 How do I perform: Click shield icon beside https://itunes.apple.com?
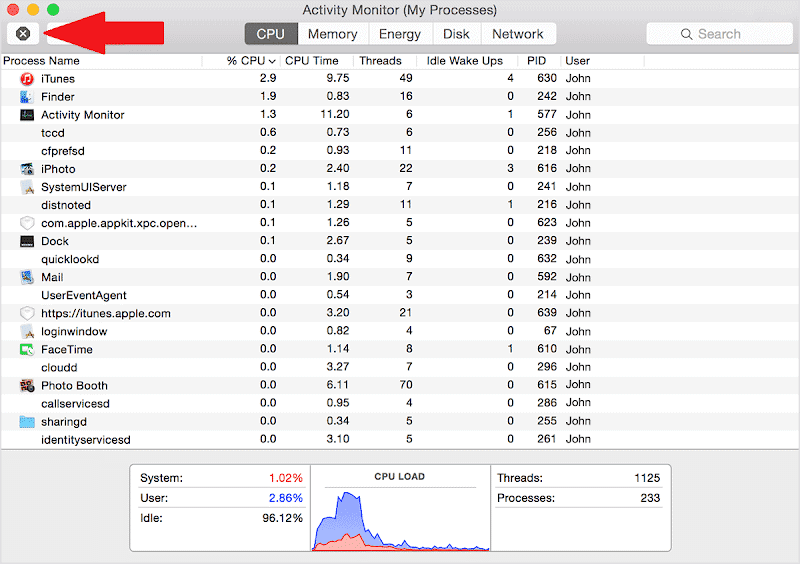[x=27, y=313]
